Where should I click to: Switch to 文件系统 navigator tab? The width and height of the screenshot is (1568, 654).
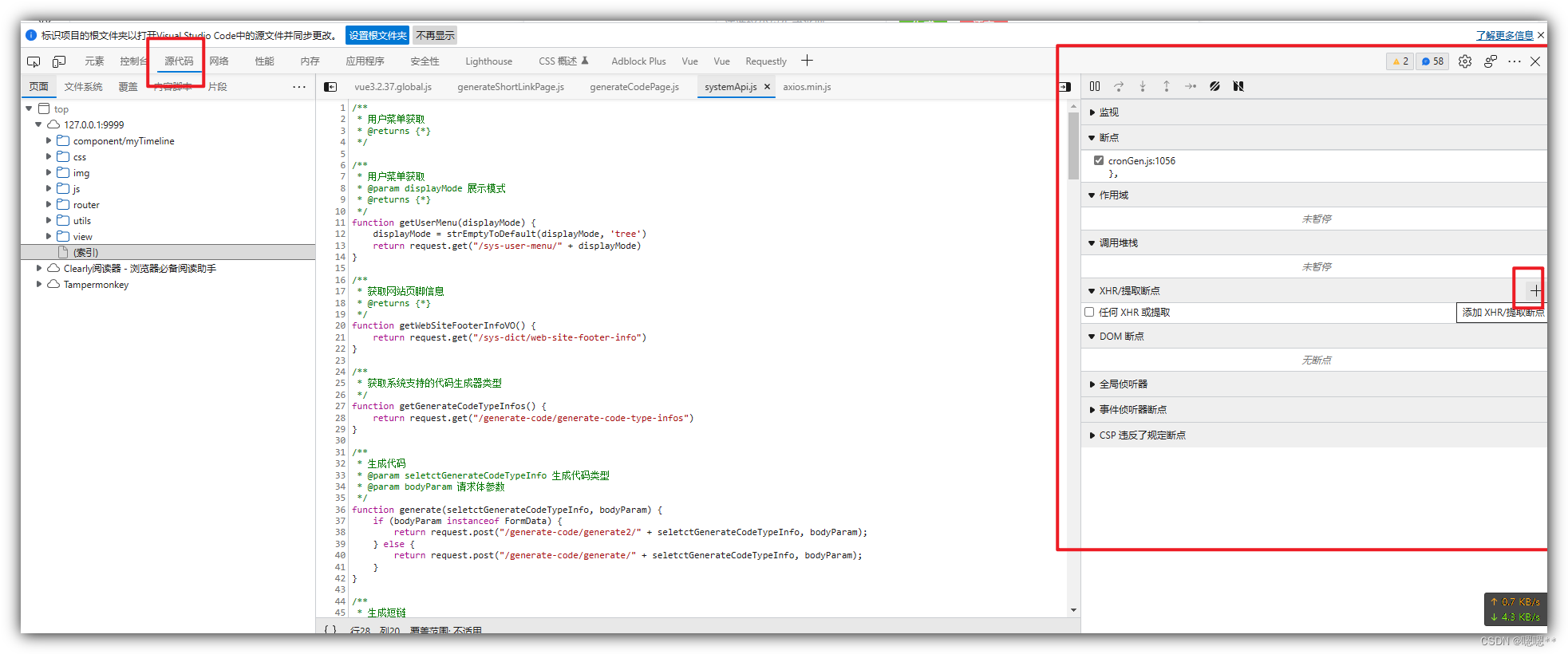click(x=83, y=87)
